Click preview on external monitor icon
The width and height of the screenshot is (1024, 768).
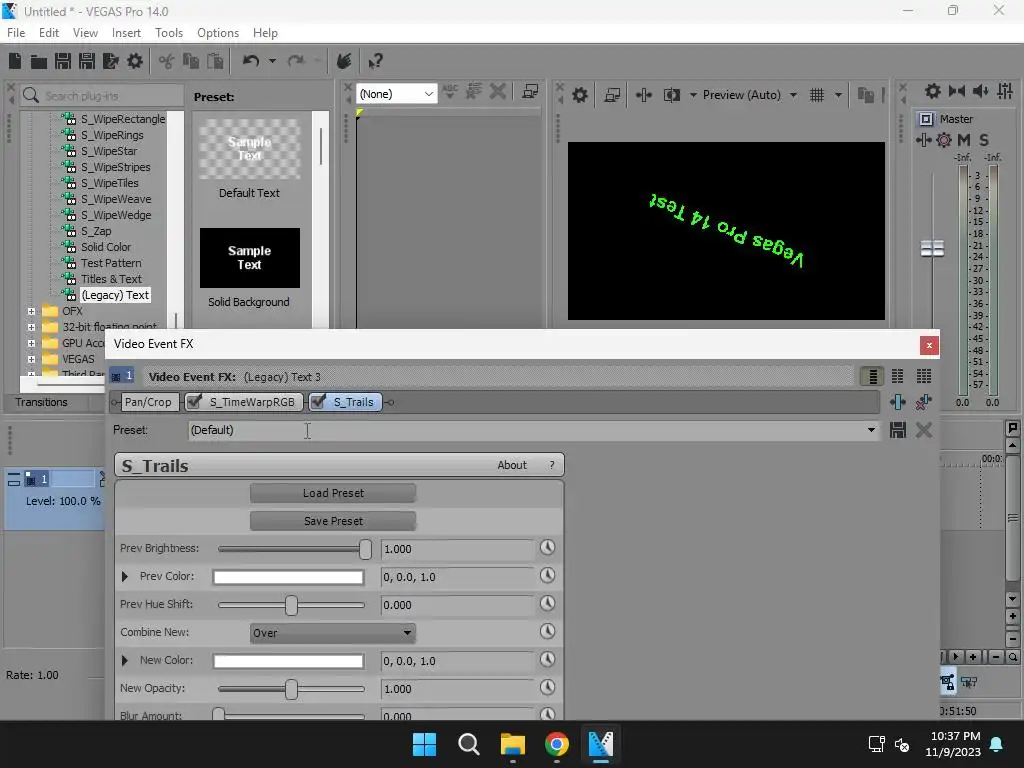(x=612, y=95)
